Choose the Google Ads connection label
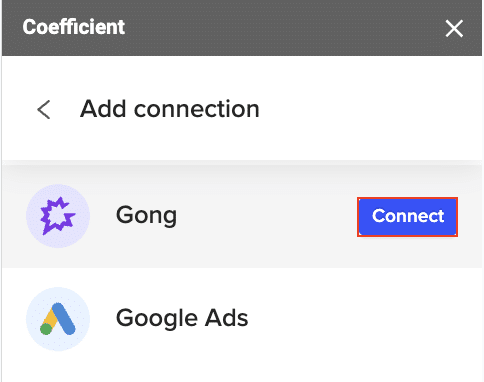This screenshot has height=382, width=484. [182, 318]
